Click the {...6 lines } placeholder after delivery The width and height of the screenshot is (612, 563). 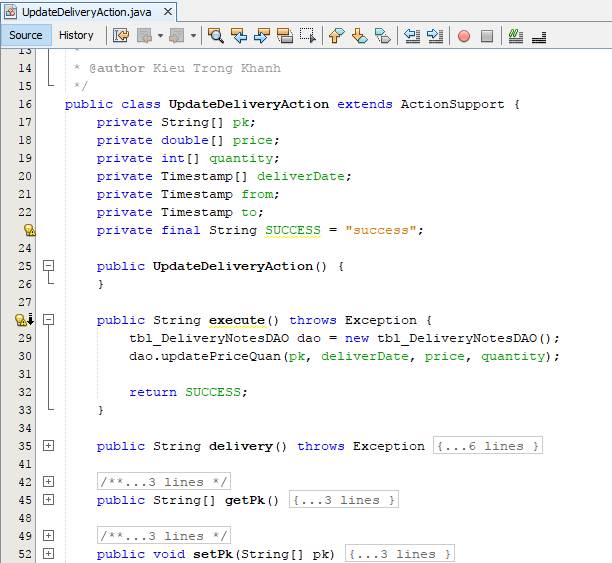pos(488,445)
